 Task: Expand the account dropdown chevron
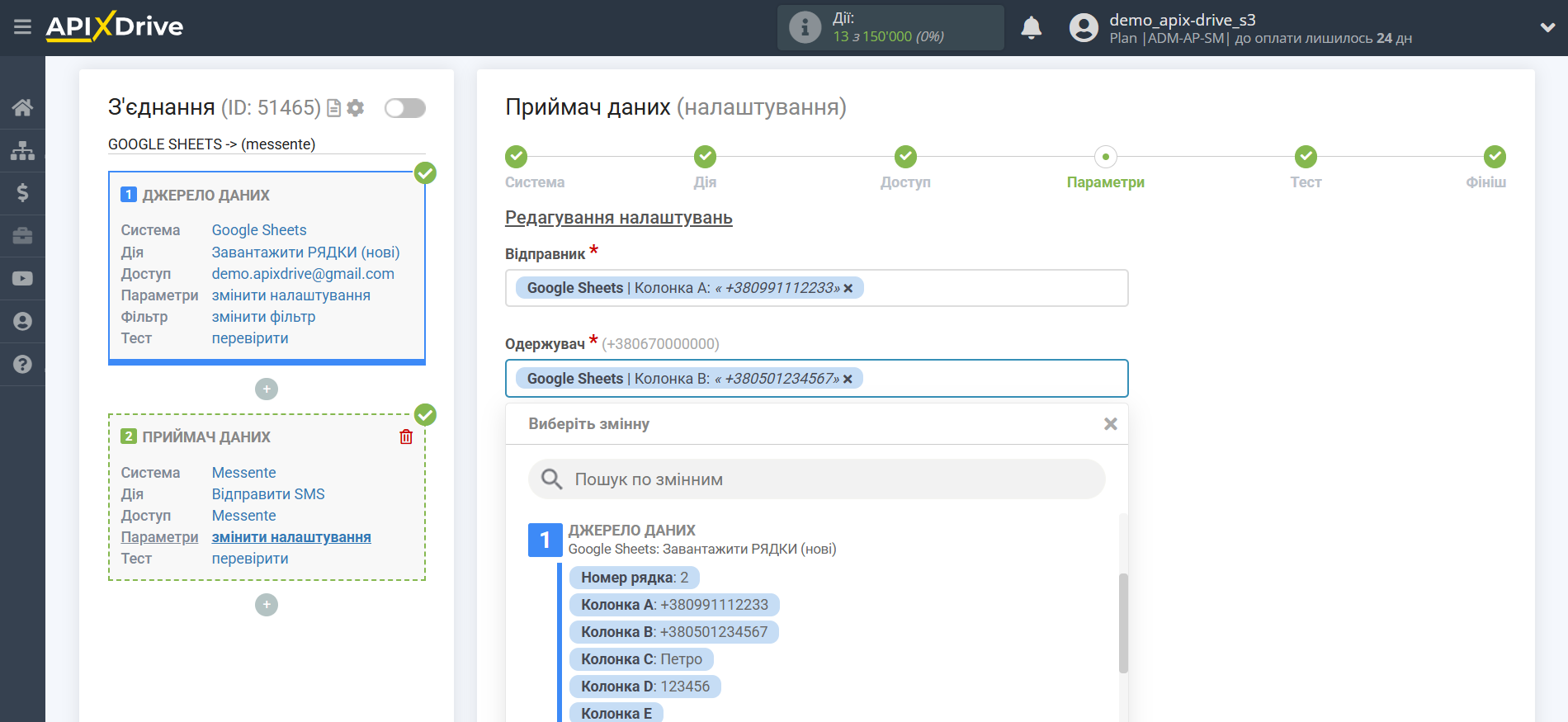(1547, 28)
